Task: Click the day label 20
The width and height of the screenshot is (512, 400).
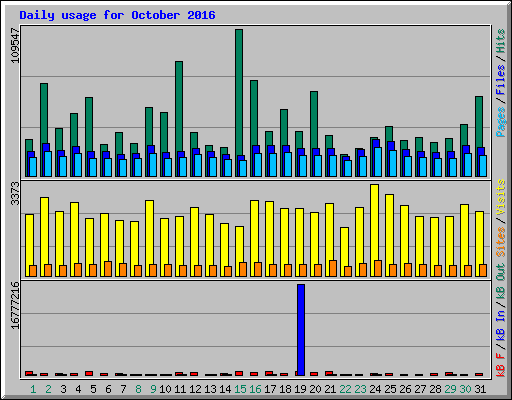Action: pyautogui.click(x=315, y=389)
